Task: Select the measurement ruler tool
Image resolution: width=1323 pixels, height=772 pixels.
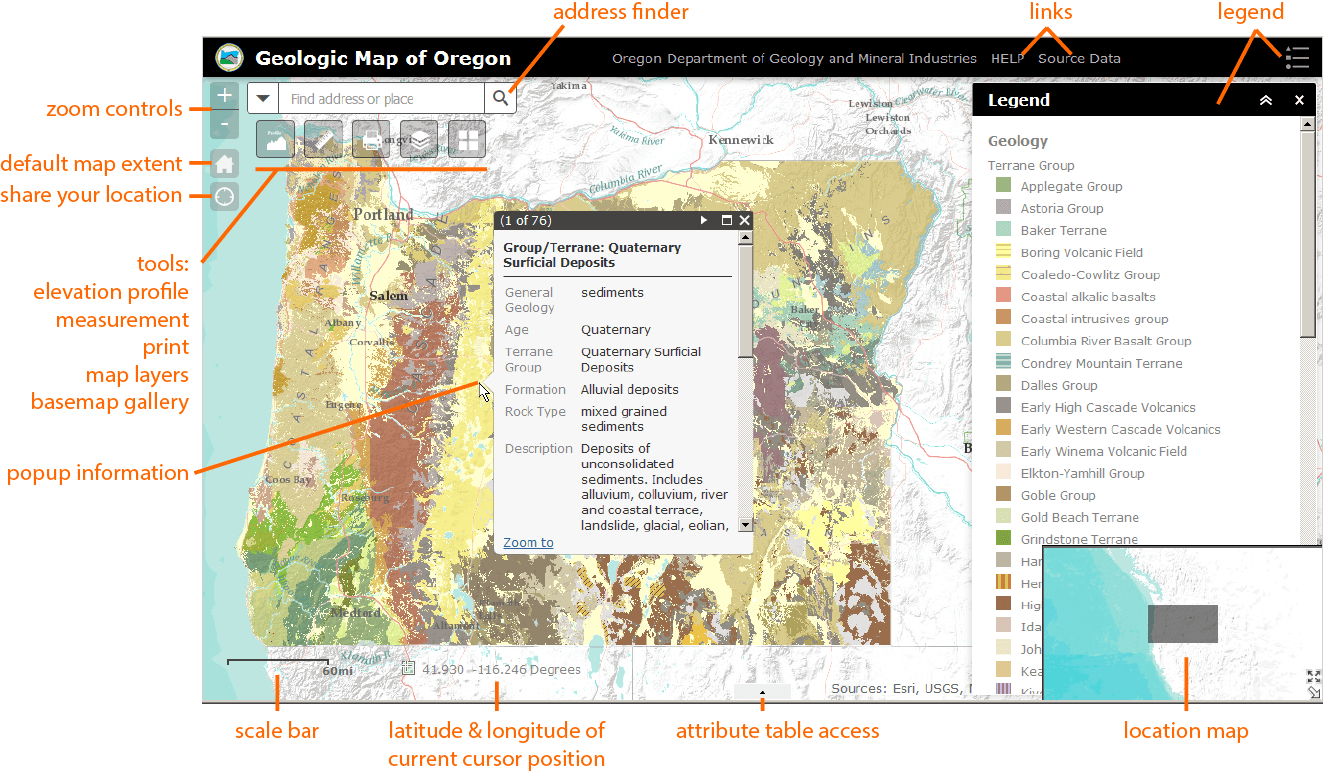Action: point(323,139)
